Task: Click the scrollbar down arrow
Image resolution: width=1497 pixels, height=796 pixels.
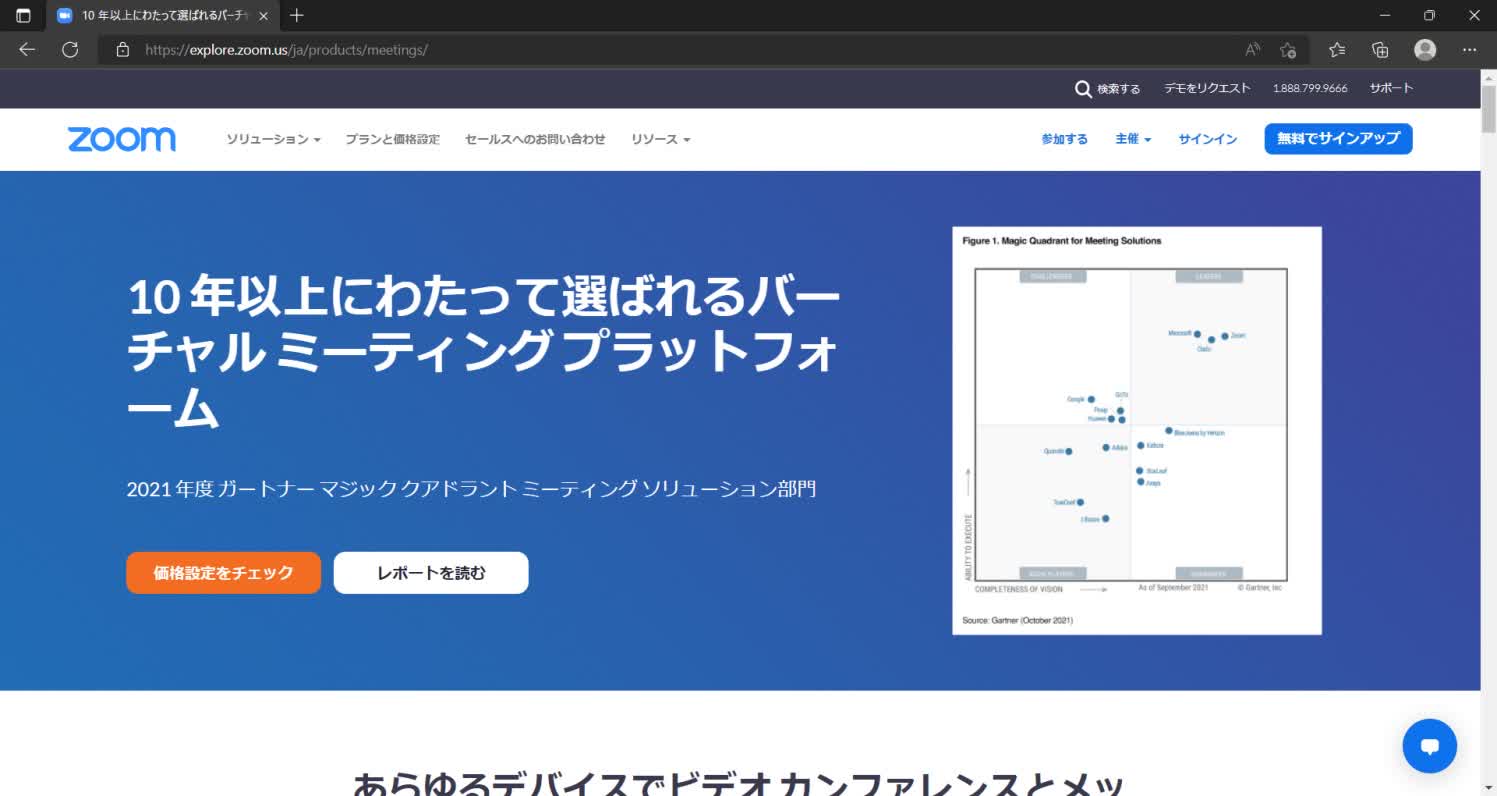Action: pyautogui.click(x=1488, y=788)
